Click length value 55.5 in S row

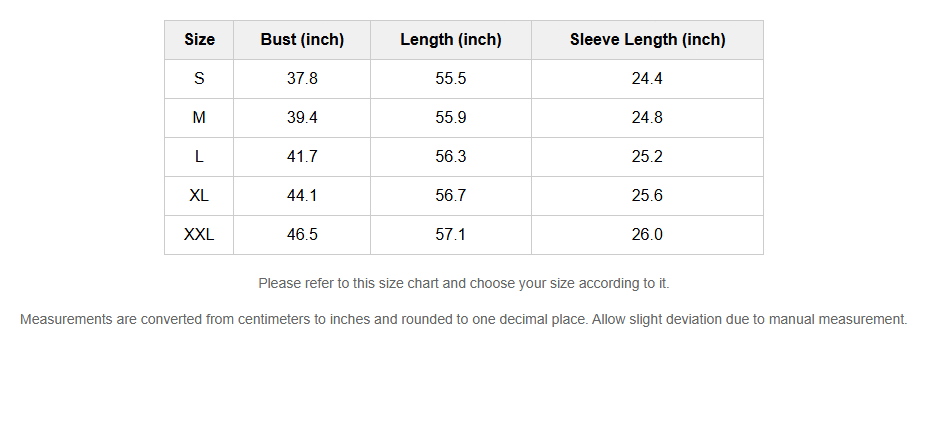click(x=451, y=79)
